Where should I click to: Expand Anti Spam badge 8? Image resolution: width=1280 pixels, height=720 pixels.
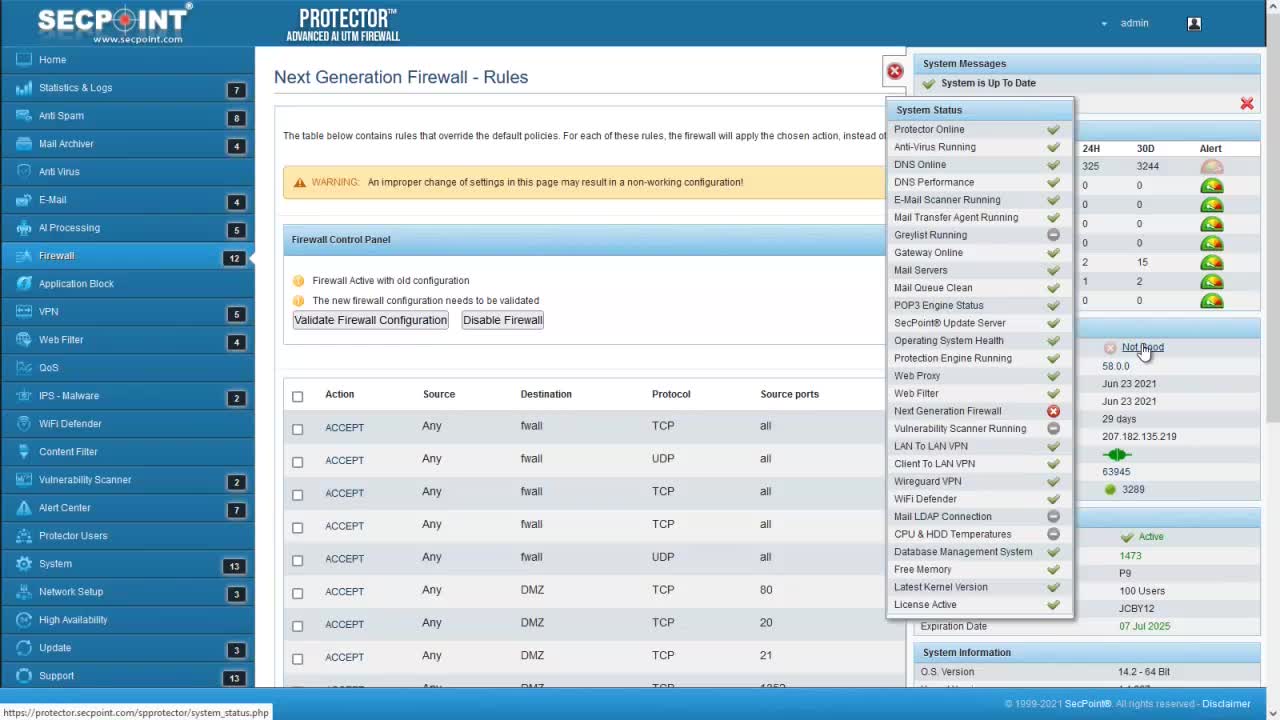tap(237, 118)
